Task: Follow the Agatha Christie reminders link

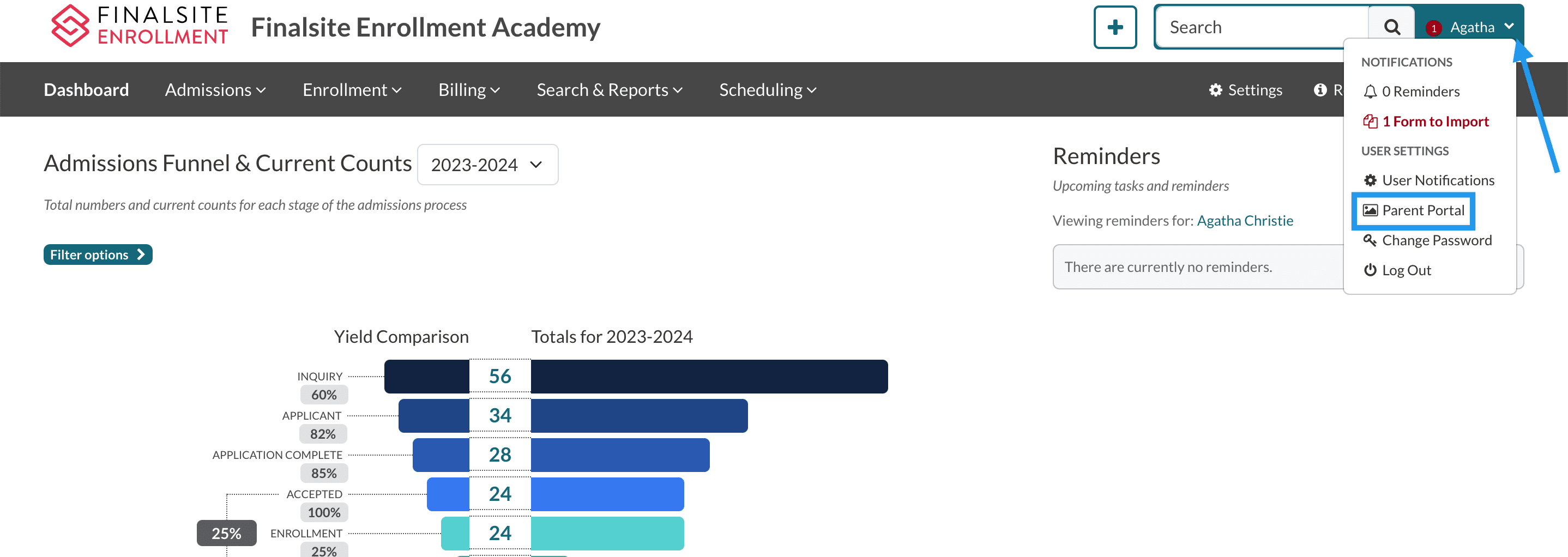Action: click(1245, 220)
